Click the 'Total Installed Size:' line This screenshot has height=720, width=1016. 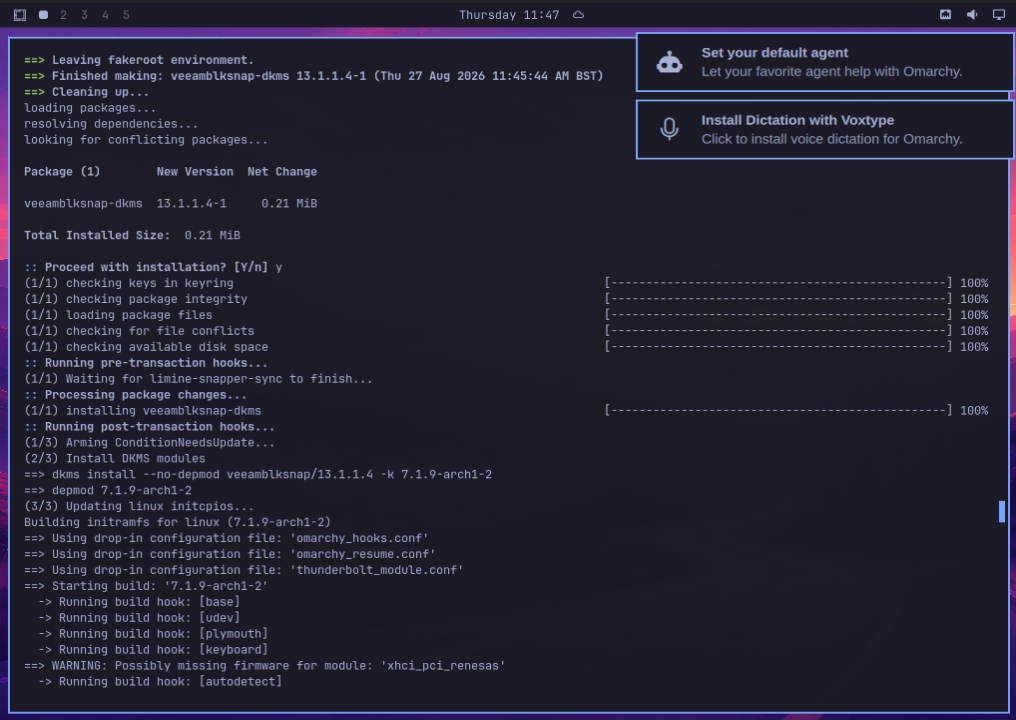pyautogui.click(x=132, y=235)
